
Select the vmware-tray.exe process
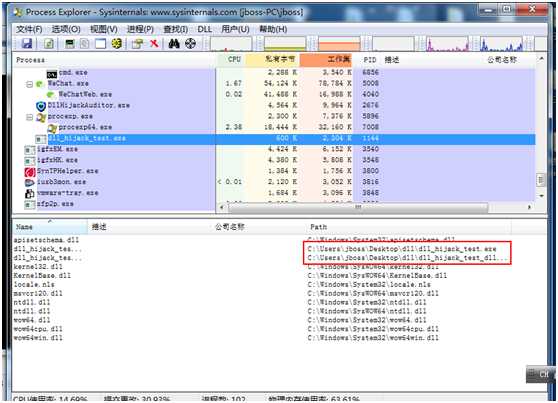[68, 193]
